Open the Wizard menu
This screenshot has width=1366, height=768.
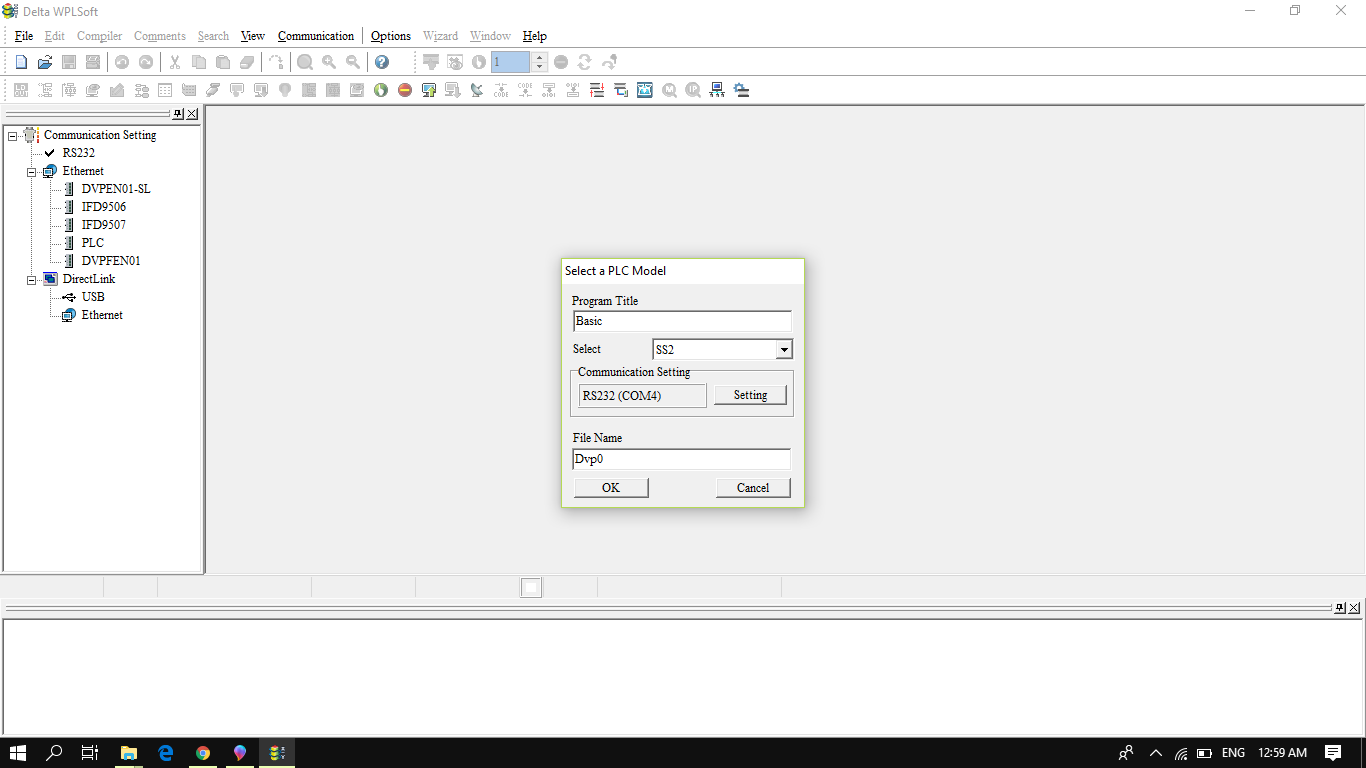click(x=440, y=35)
